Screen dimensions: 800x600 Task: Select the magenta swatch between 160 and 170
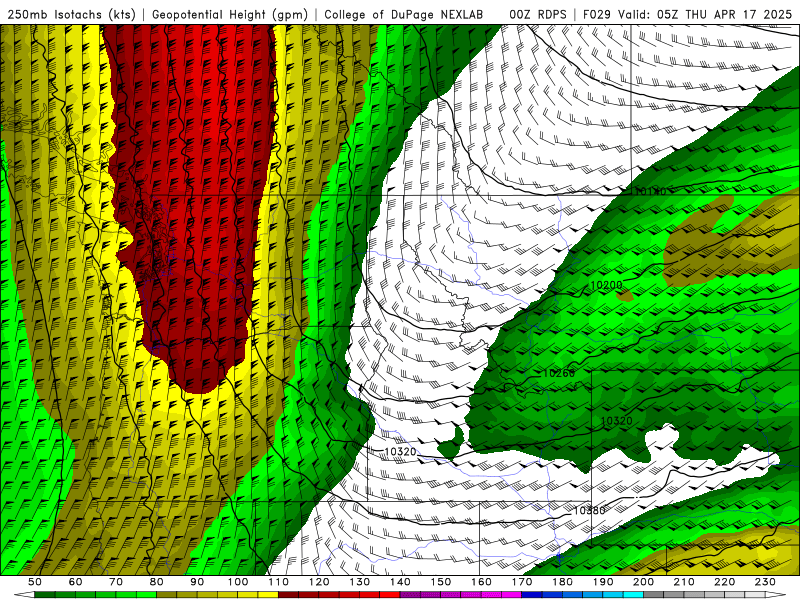click(x=512, y=595)
